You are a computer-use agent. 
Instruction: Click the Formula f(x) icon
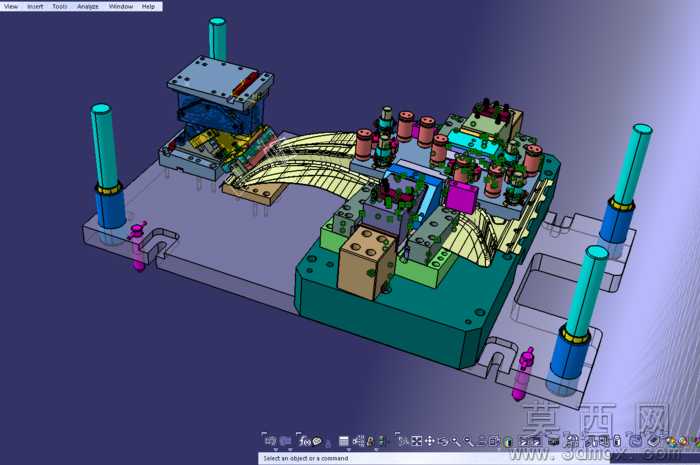(305, 441)
